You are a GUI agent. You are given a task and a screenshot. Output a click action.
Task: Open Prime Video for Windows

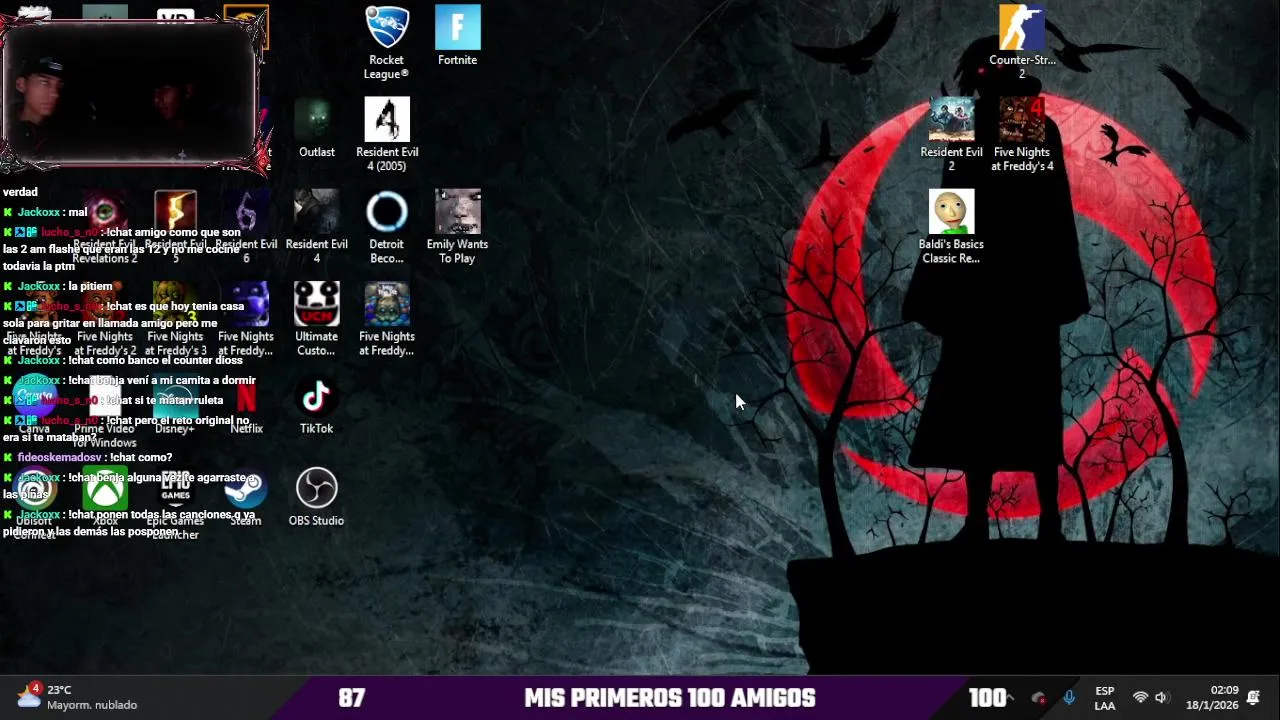pyautogui.click(x=105, y=412)
